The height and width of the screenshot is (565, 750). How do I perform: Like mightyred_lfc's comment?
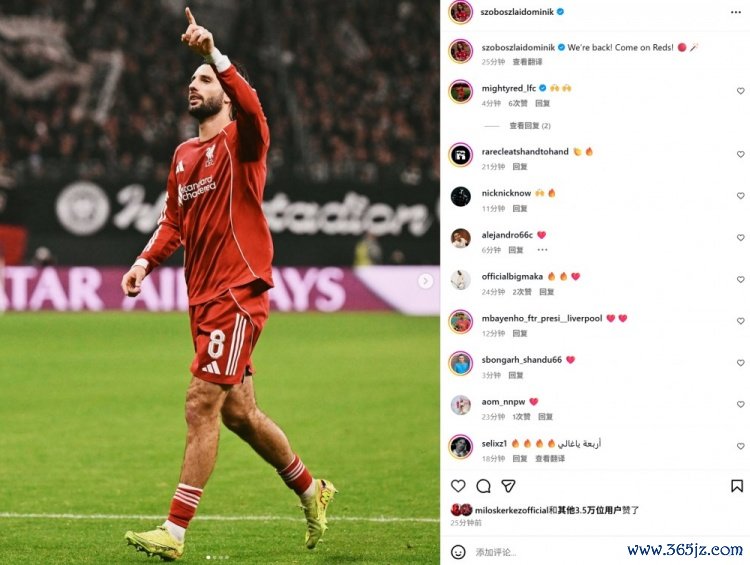[740, 91]
